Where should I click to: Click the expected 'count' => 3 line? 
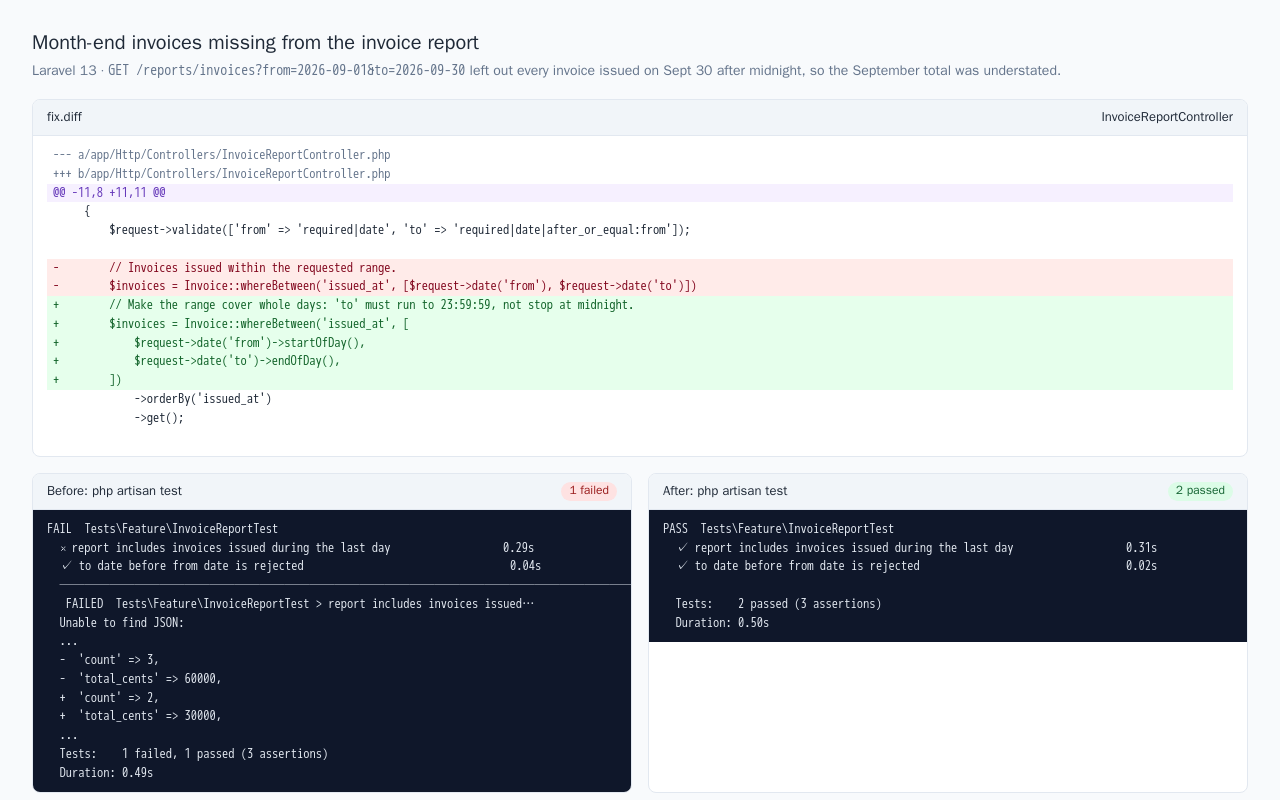click(x=109, y=660)
